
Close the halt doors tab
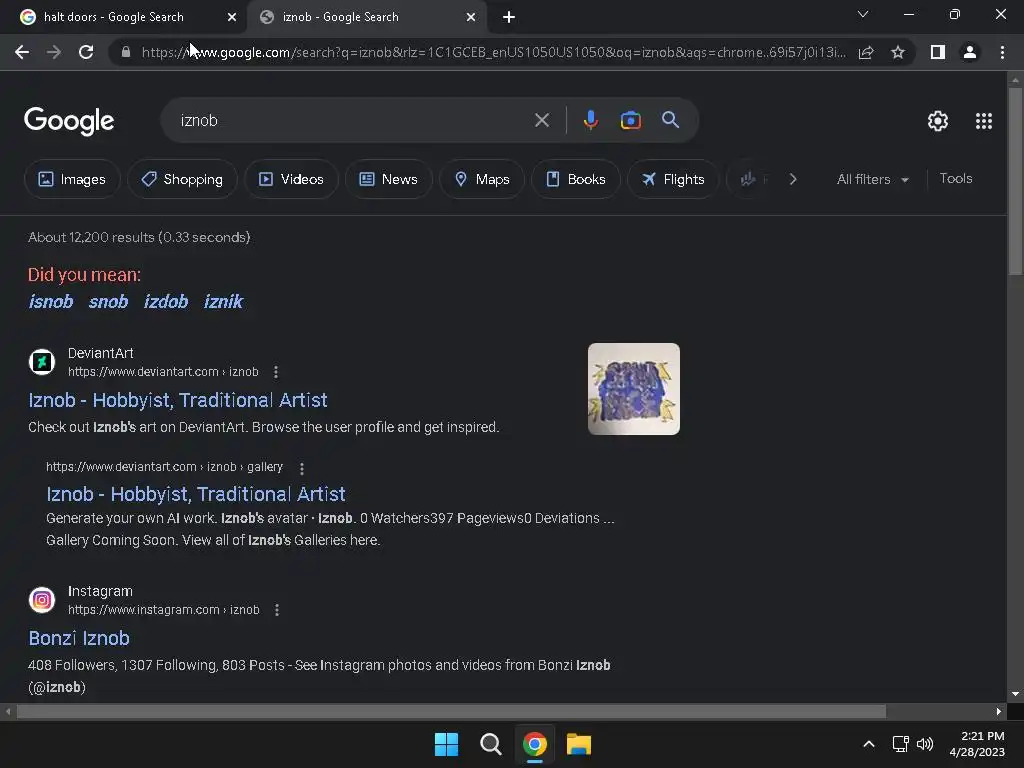(232, 18)
